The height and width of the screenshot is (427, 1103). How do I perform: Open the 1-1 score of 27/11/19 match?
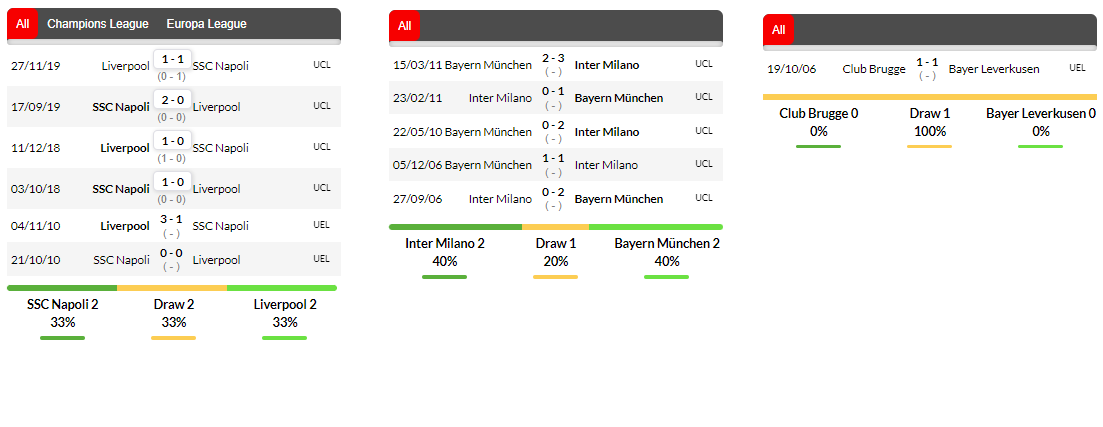pyautogui.click(x=172, y=60)
